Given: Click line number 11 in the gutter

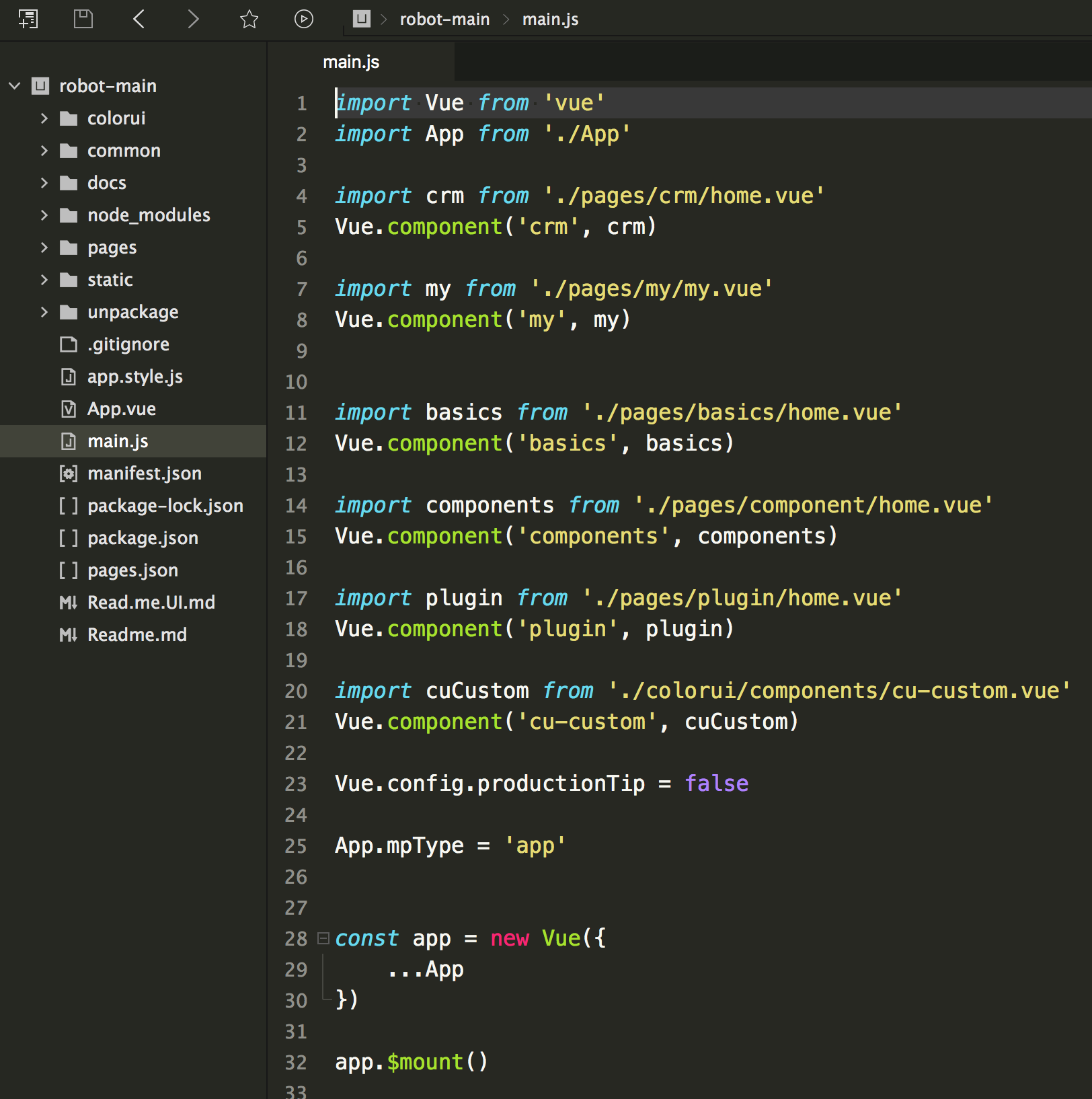Looking at the screenshot, I should click(296, 413).
